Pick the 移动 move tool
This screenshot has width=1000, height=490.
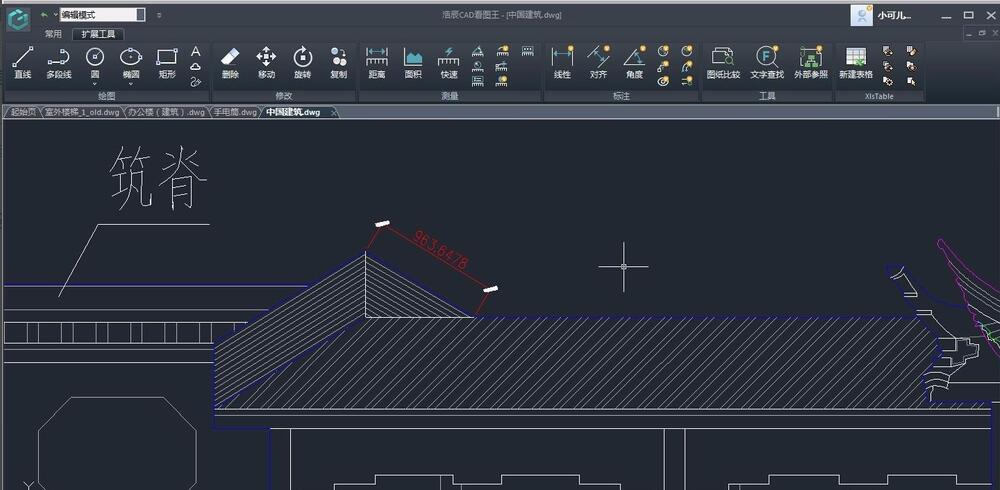(266, 62)
